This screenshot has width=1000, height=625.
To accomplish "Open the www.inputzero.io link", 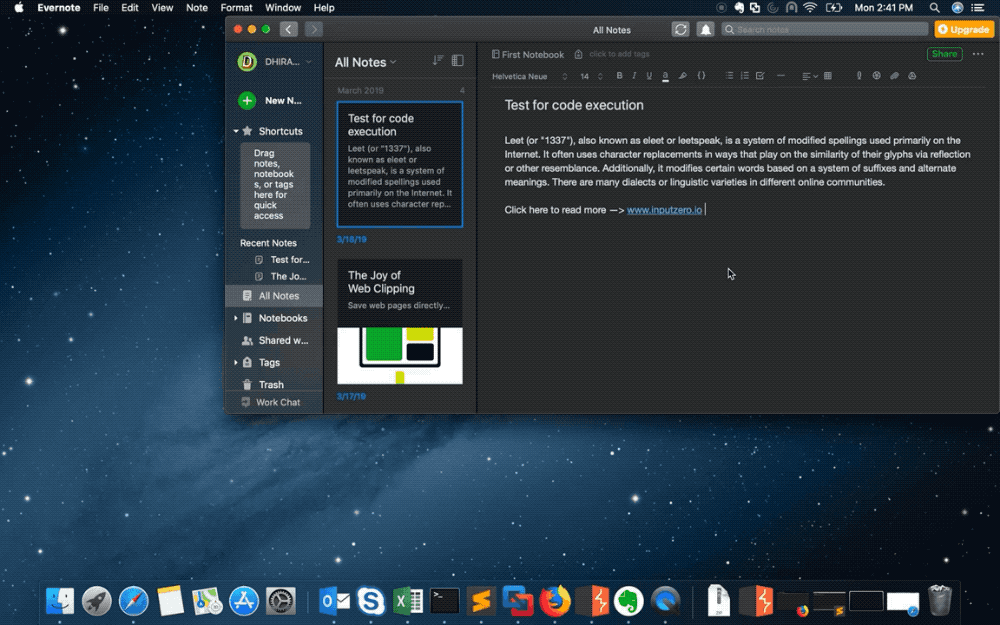I will click(x=664, y=210).
